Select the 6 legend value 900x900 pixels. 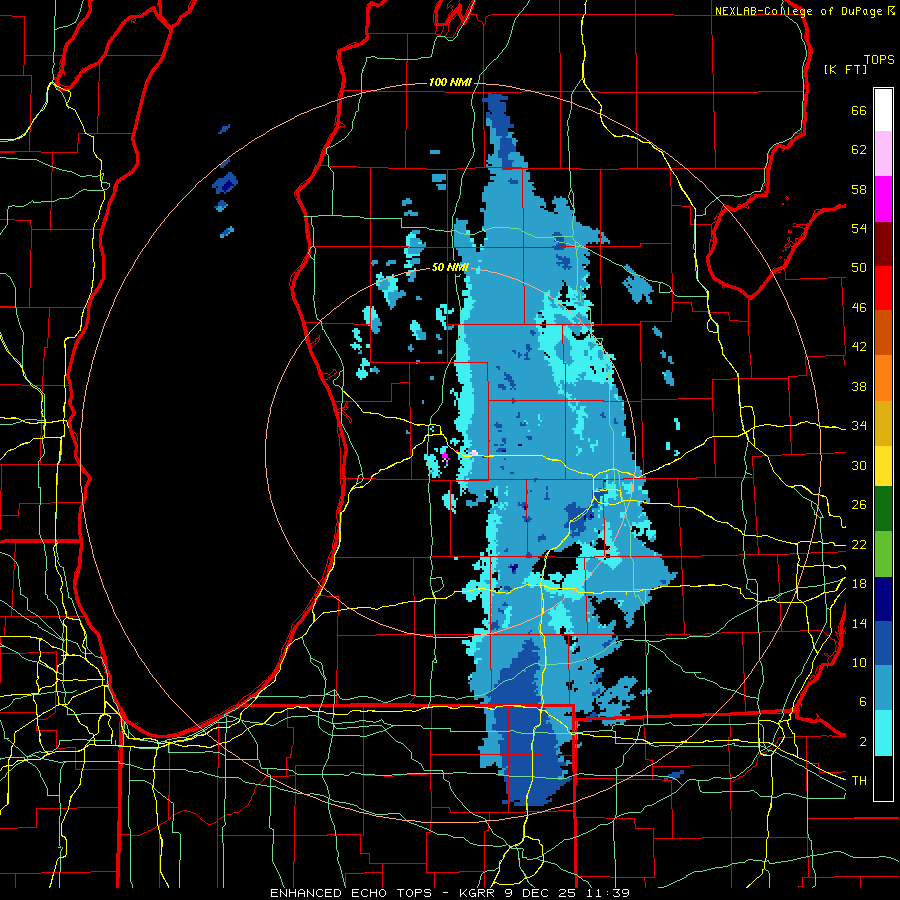(x=862, y=702)
